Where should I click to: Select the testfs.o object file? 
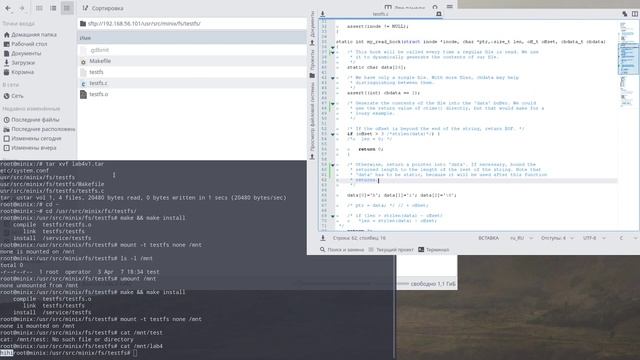pos(99,94)
